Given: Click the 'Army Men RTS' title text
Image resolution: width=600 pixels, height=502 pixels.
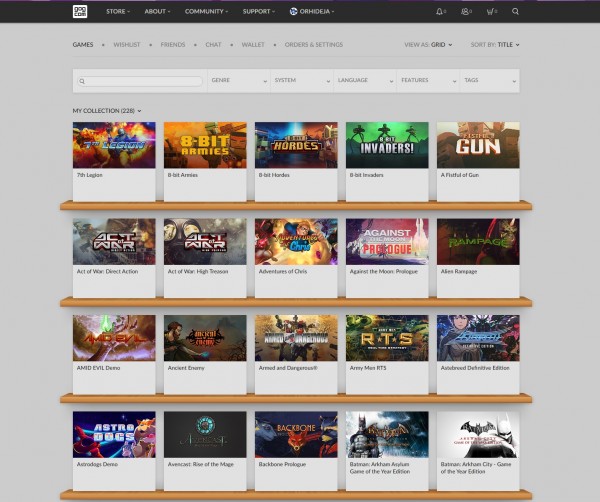Looking at the screenshot, I should point(368,368).
